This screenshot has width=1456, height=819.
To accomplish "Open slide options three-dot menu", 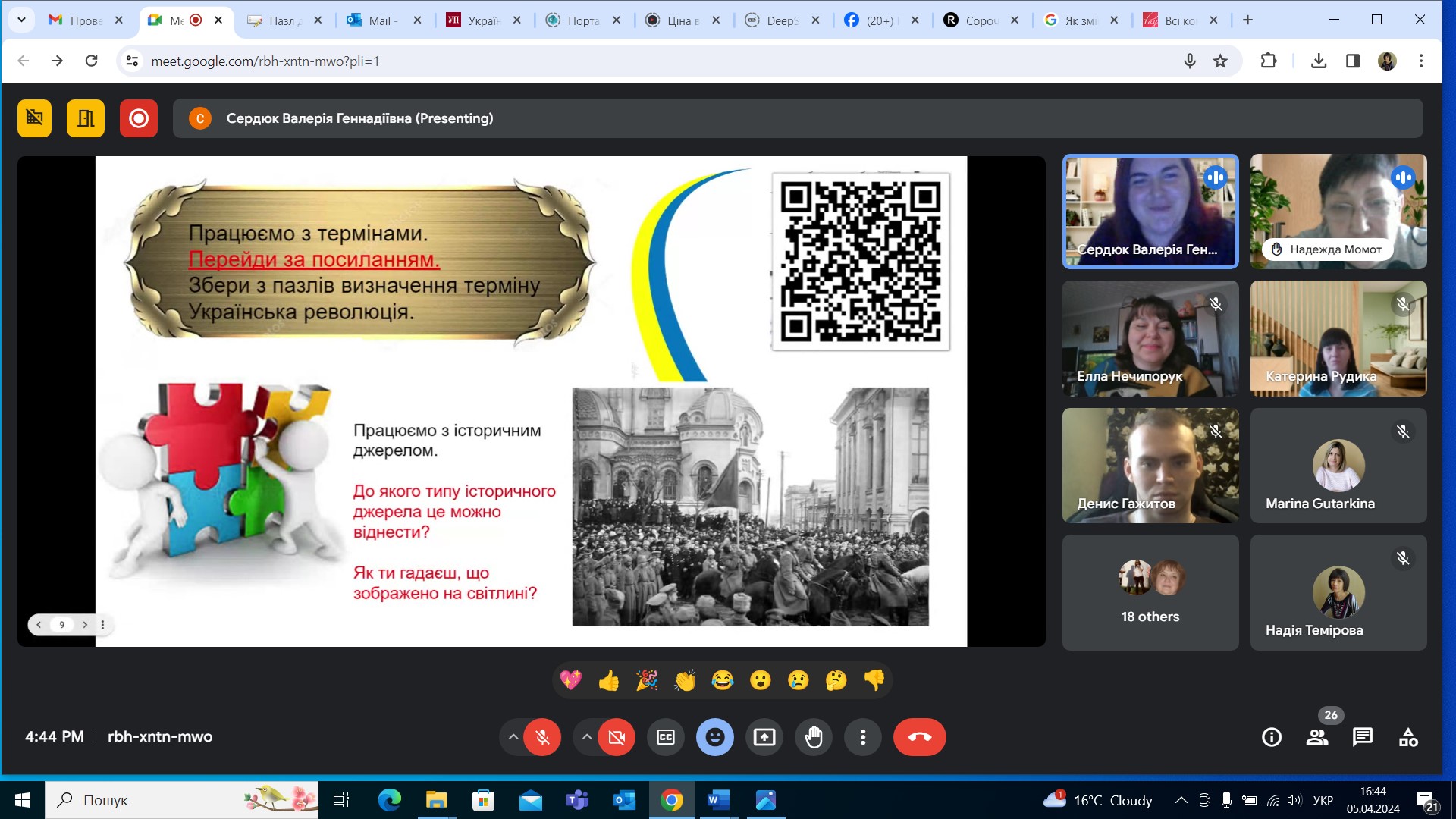I will (102, 625).
